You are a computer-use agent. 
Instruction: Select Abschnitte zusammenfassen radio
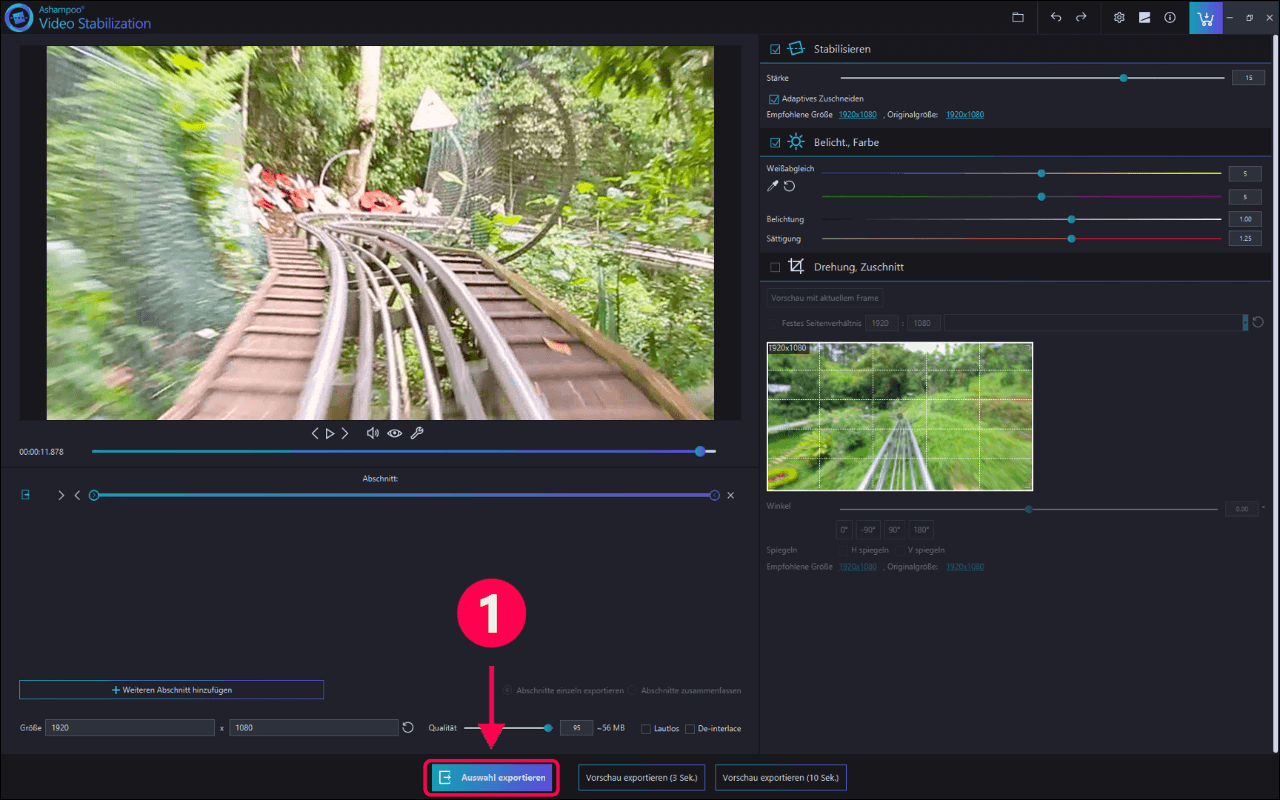tap(633, 690)
